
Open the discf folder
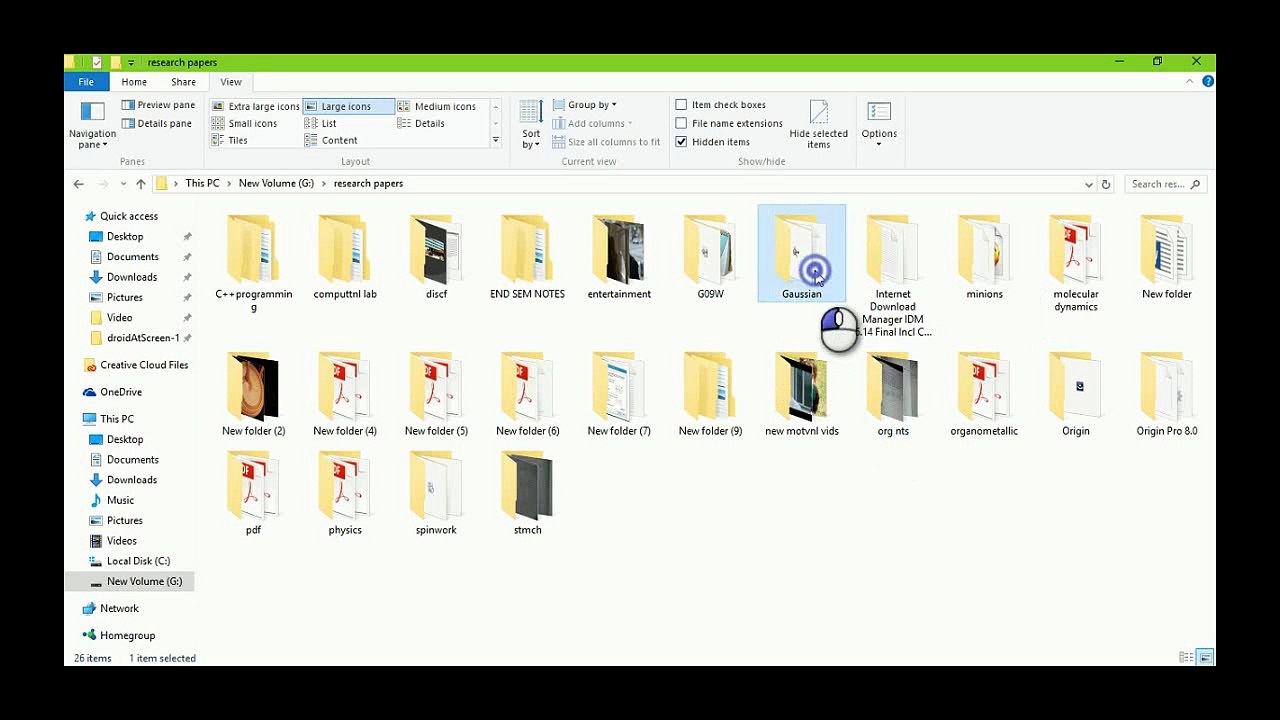coord(436,257)
